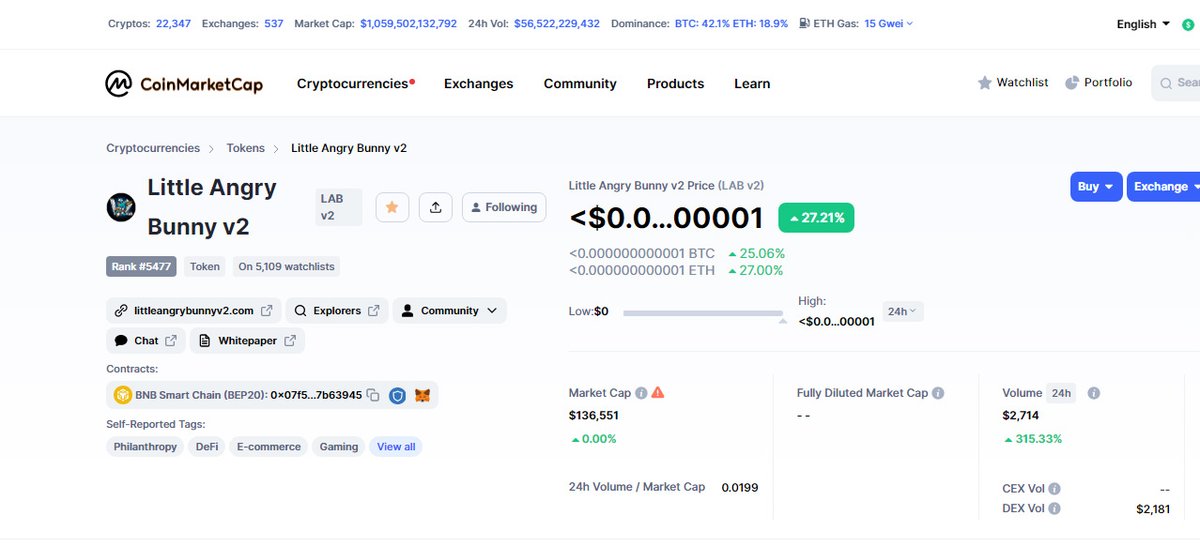The height and width of the screenshot is (546, 1200).
Task: Click the MetaMask fox icon
Action: coord(423,395)
